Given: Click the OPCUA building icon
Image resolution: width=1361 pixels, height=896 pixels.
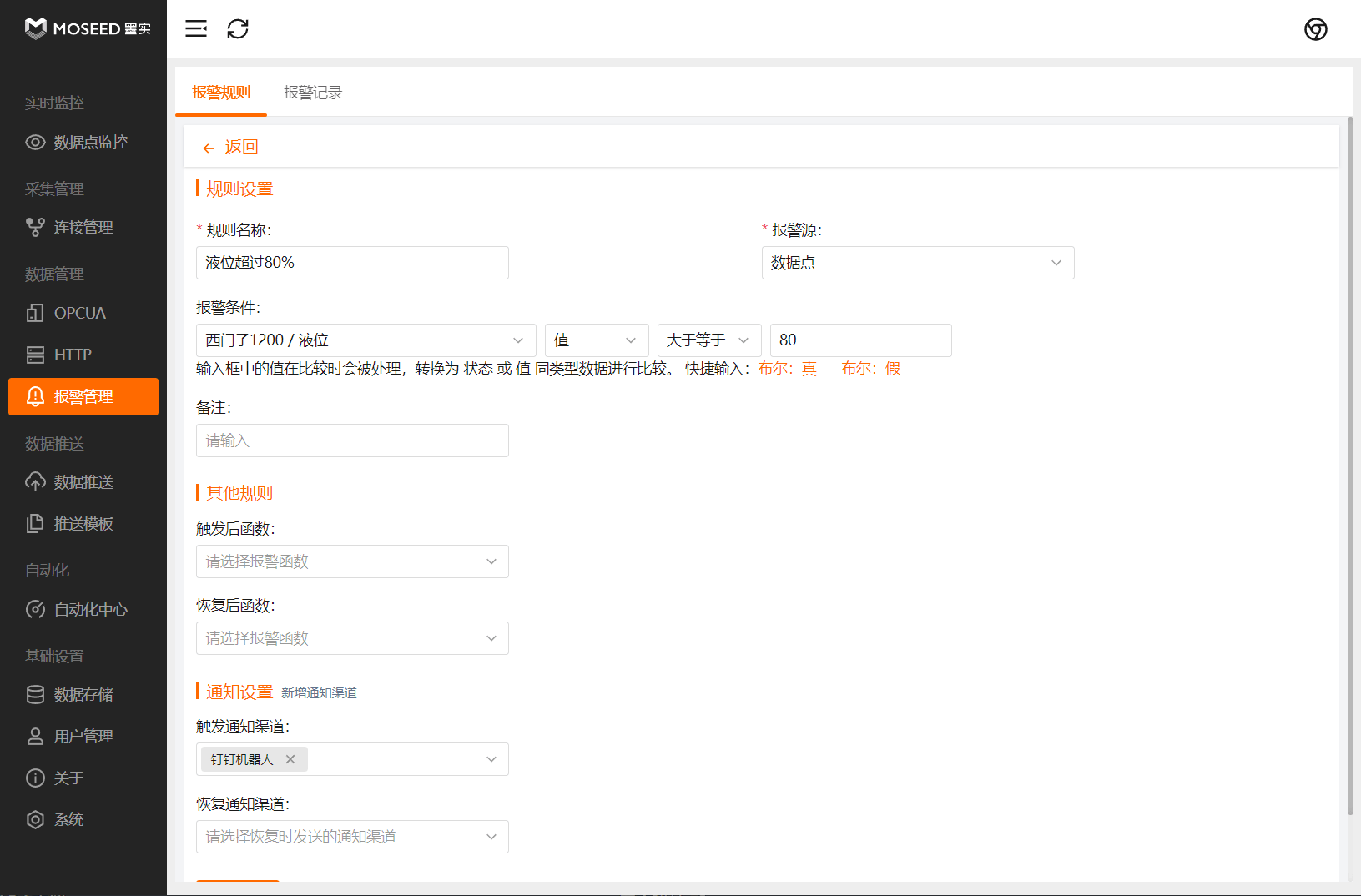Looking at the screenshot, I should [x=35, y=313].
